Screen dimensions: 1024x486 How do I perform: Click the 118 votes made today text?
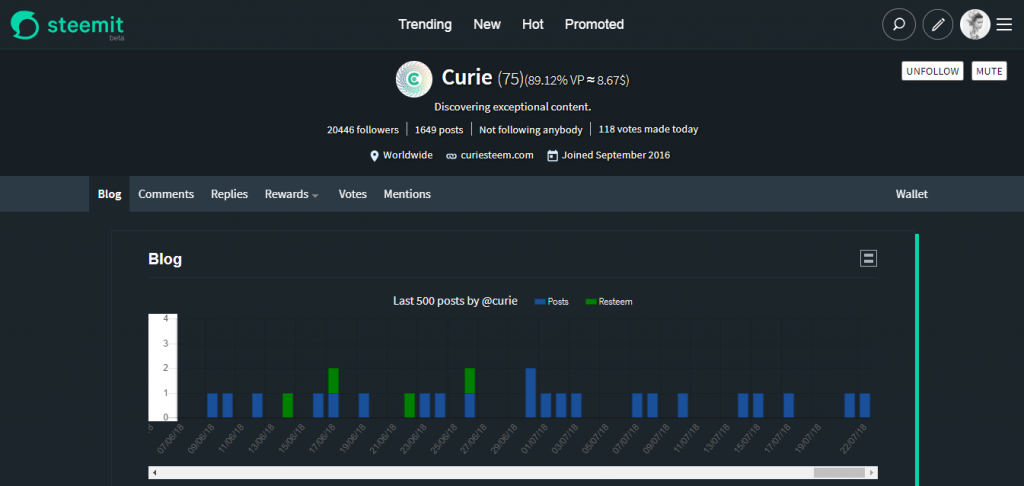pyautogui.click(x=648, y=129)
